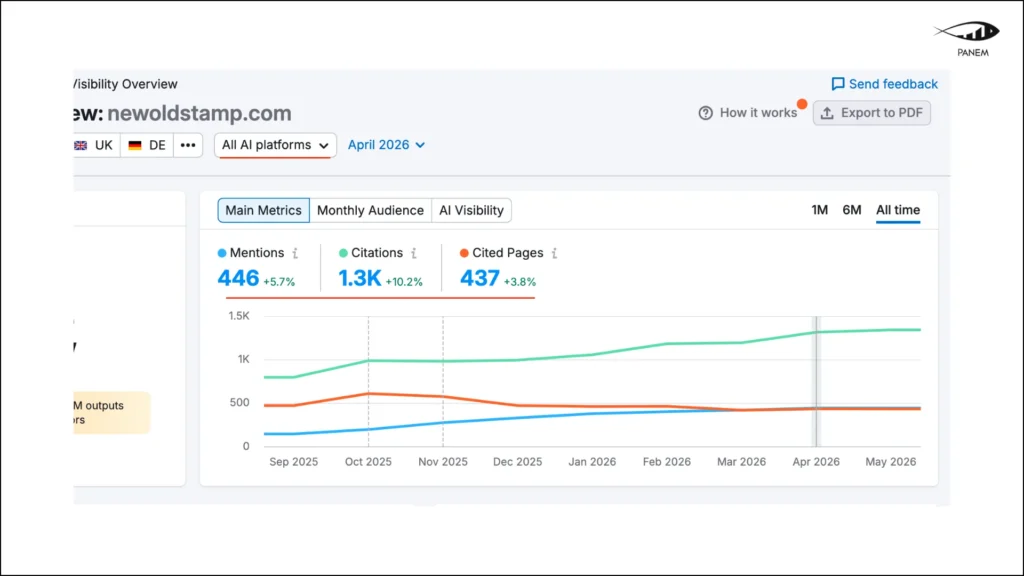Click the Nov 2025 dashed marker line
The image size is (1024, 576).
443,381
